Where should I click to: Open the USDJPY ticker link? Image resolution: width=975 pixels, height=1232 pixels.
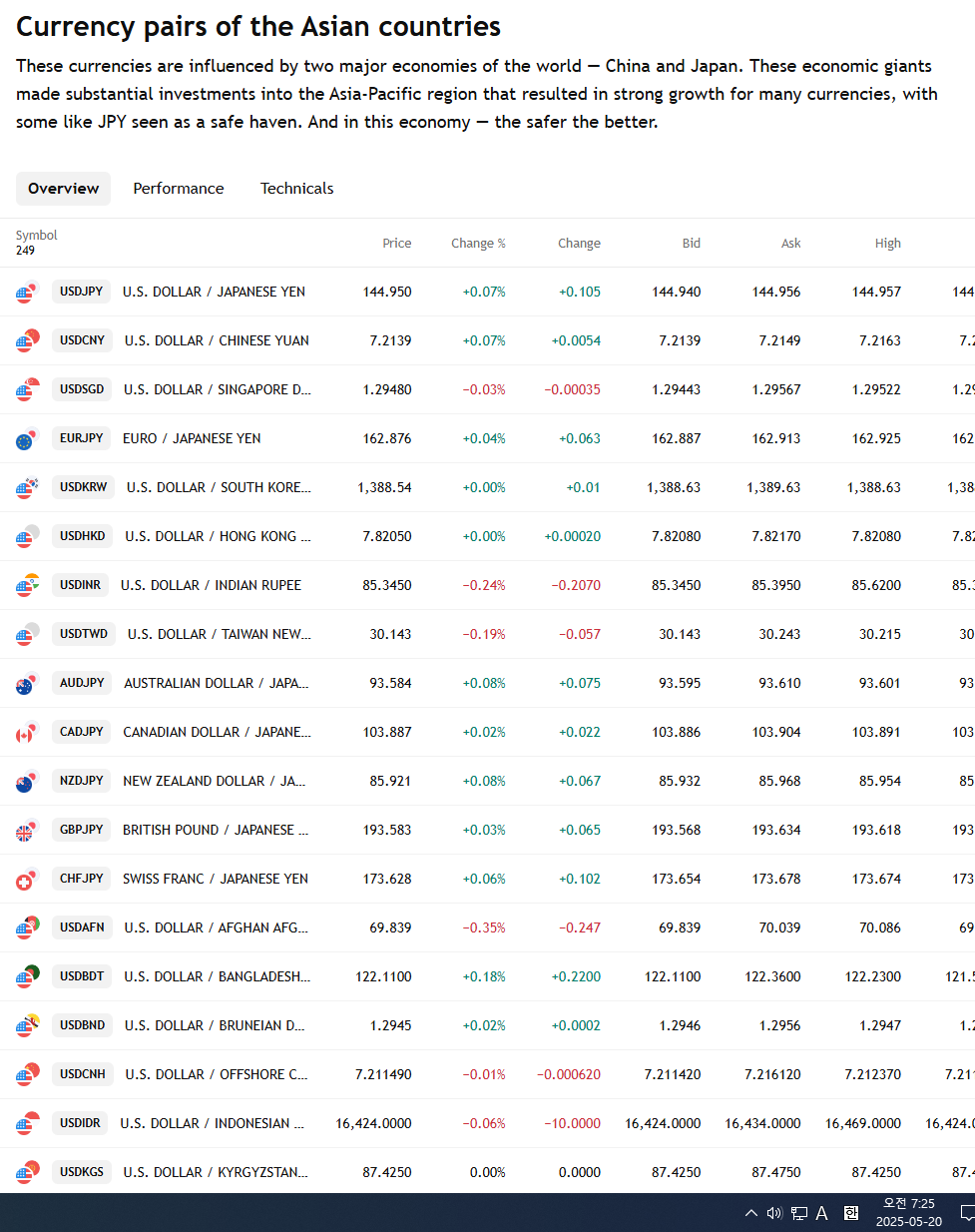tap(81, 292)
